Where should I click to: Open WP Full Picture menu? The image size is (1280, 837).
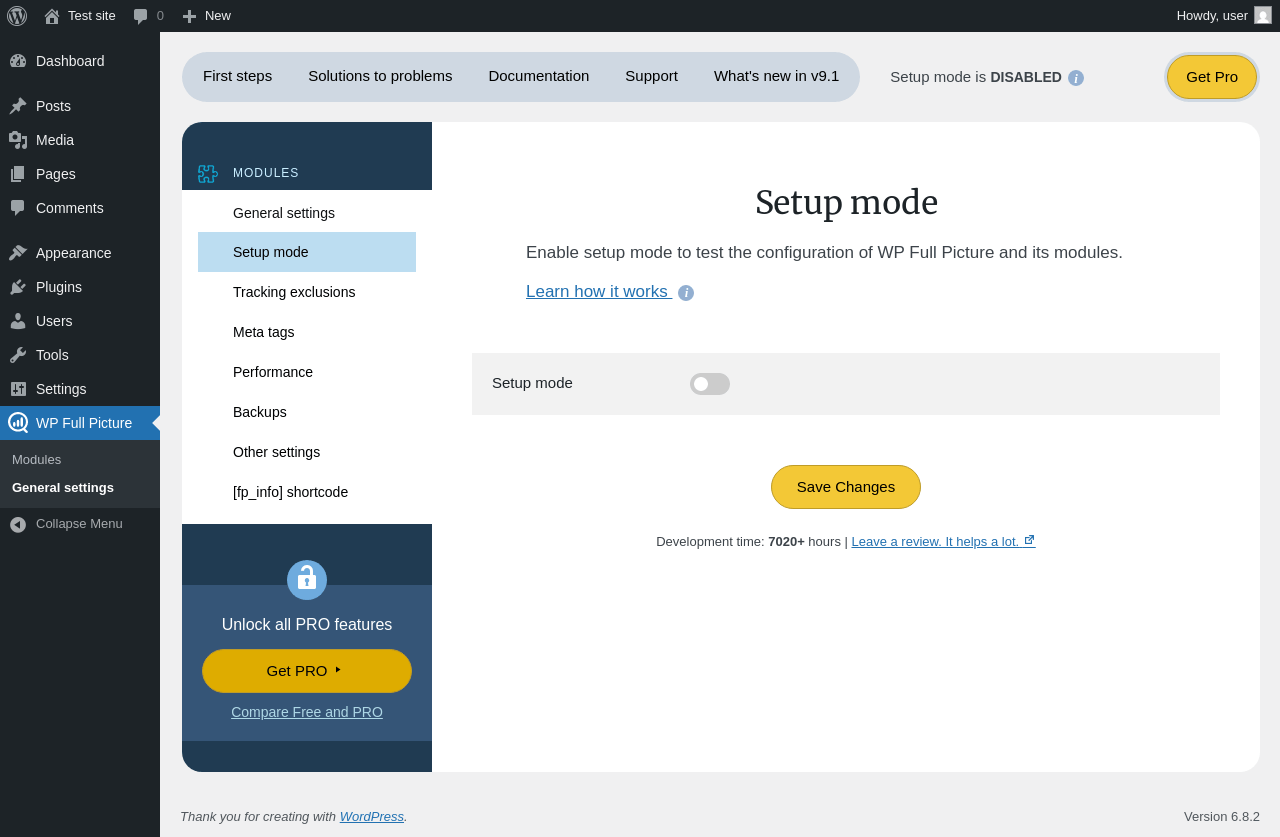84,423
